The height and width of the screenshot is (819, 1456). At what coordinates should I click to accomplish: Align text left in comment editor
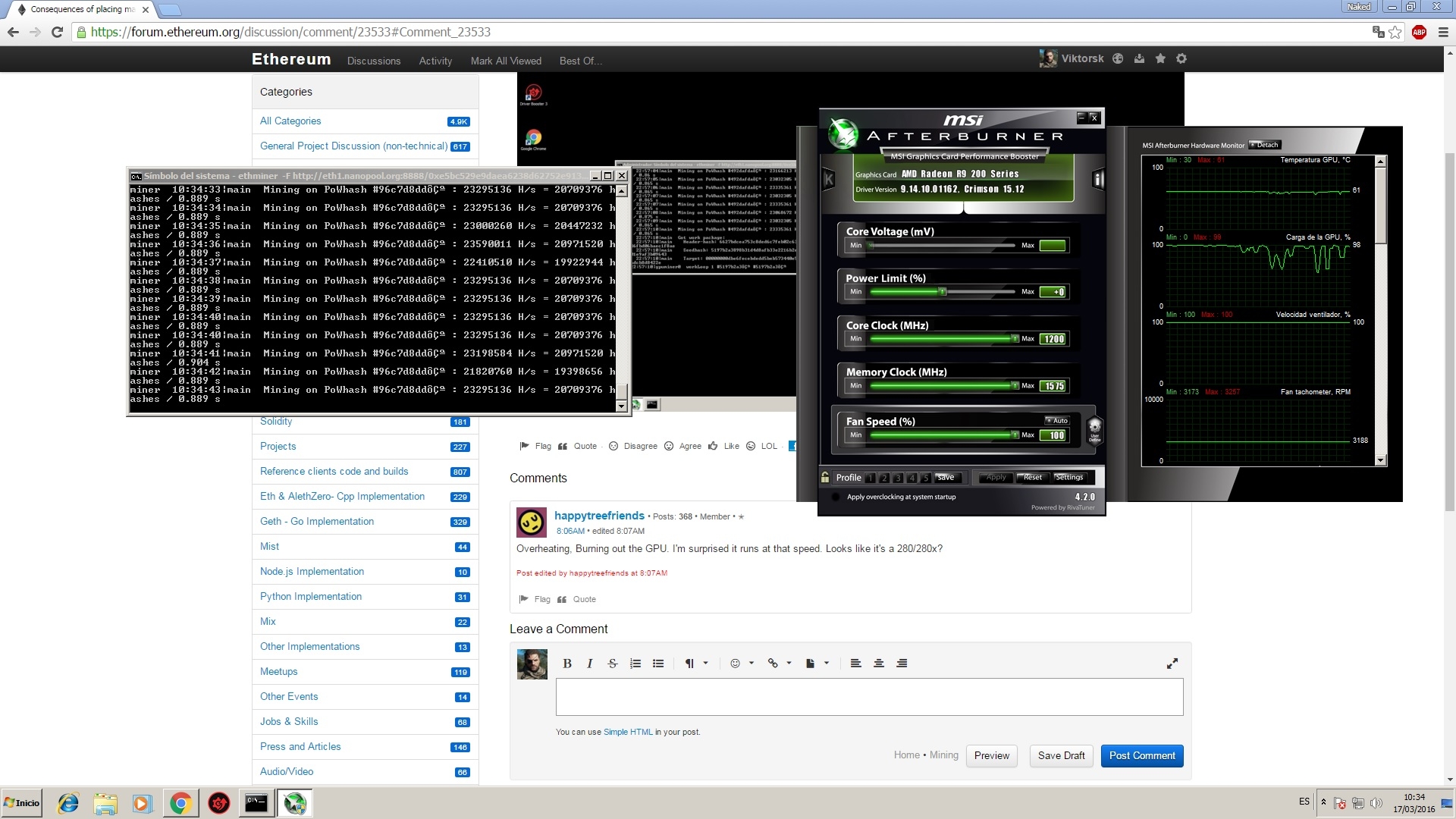856,664
